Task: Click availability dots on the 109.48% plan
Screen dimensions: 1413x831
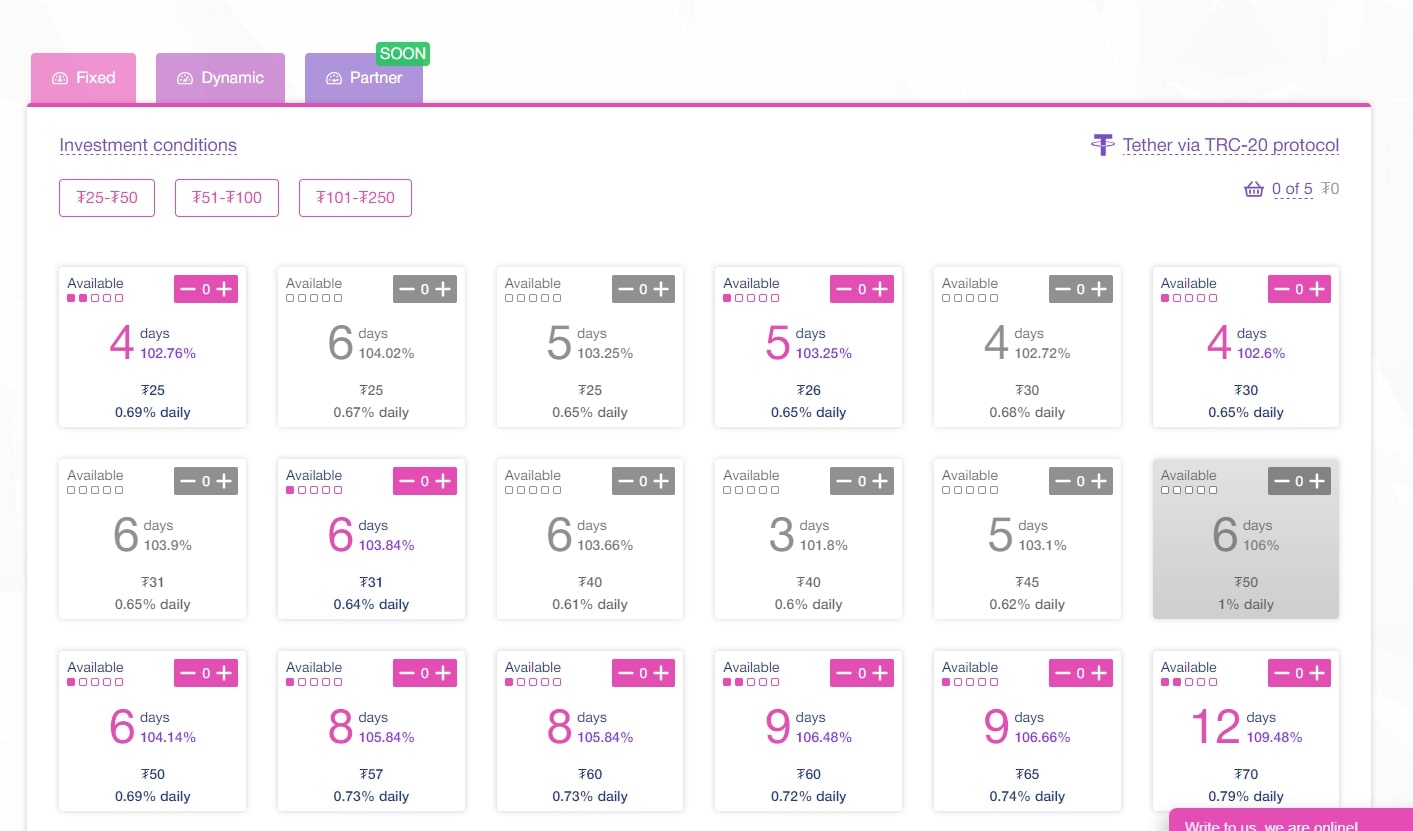Action: click(x=1189, y=682)
